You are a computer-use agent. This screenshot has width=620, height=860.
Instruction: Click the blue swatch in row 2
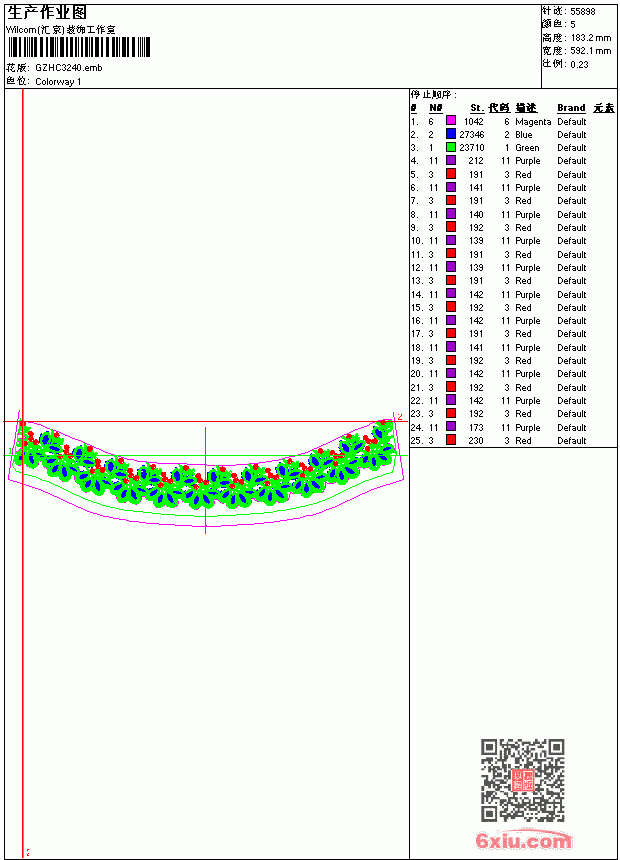tap(450, 134)
